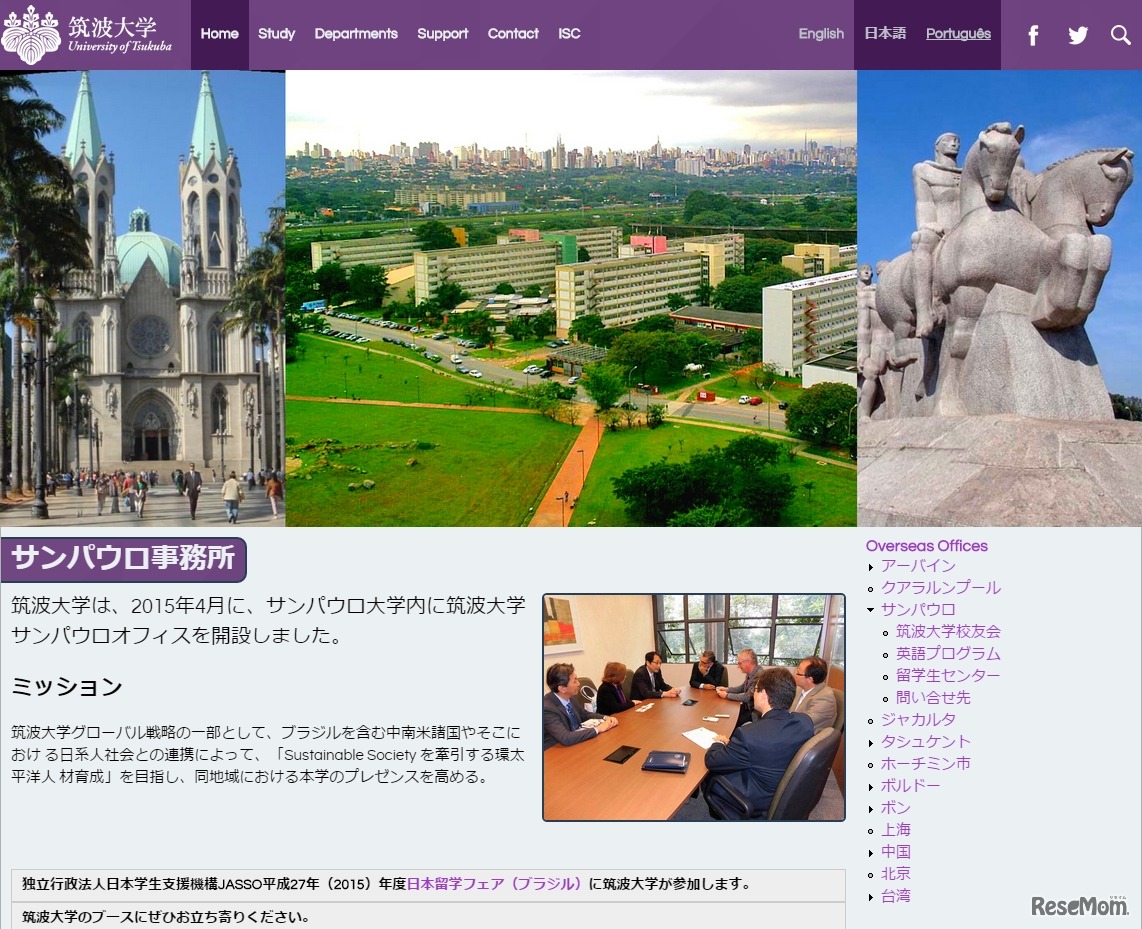This screenshot has width=1142, height=929.
Task: Collapse the サンパウロ office section
Action: (x=917, y=608)
